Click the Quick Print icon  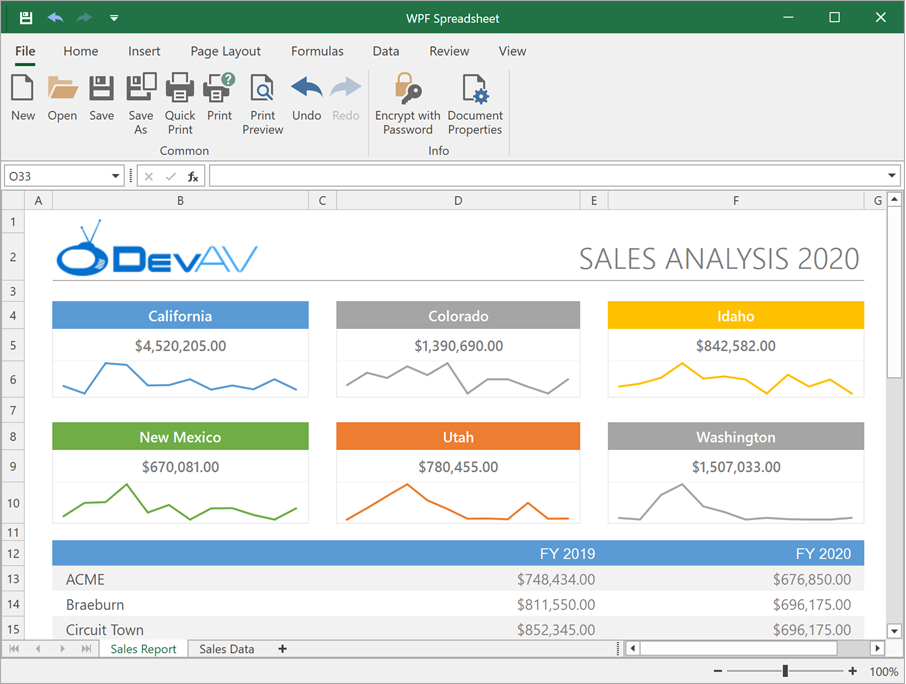tap(179, 95)
